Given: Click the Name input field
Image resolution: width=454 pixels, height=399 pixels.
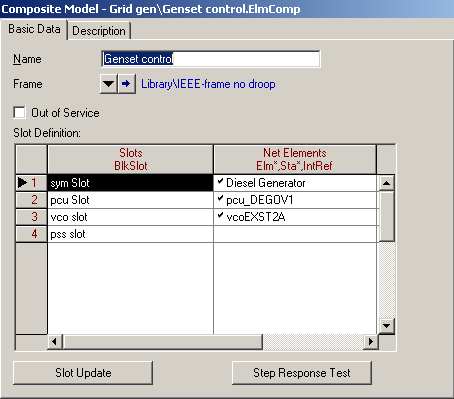Looking at the screenshot, I should click(211, 59).
